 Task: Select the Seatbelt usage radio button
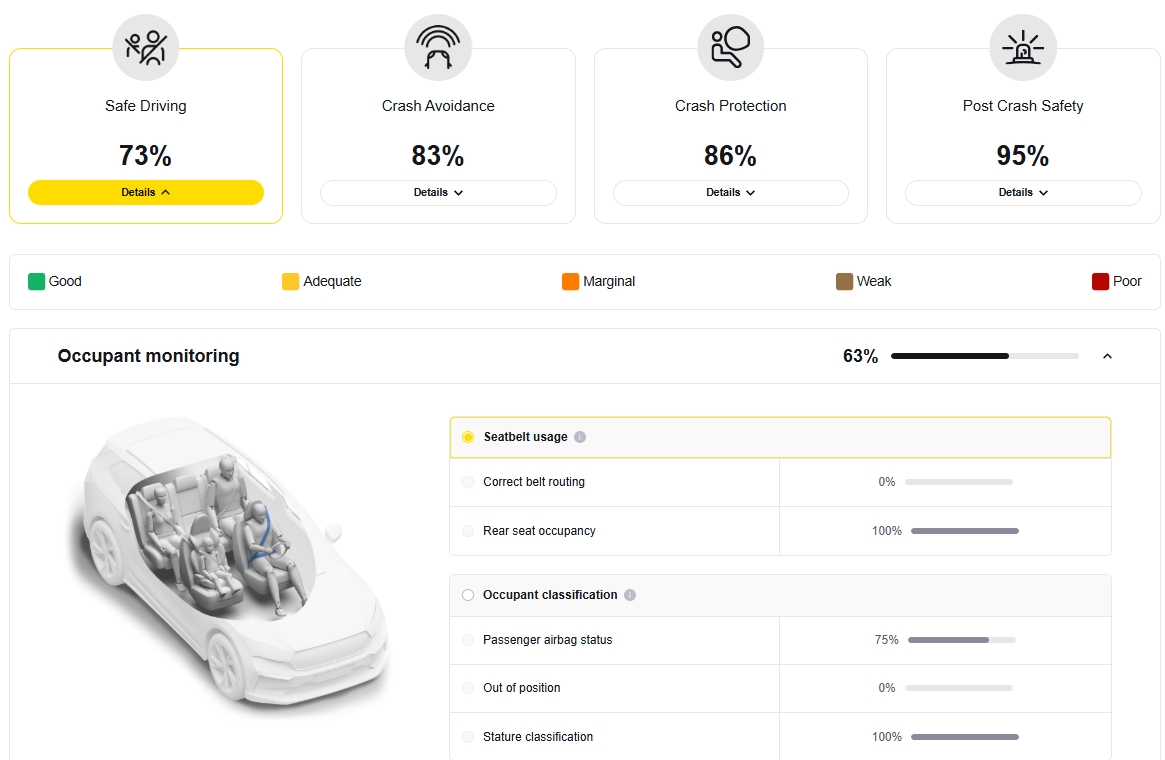(468, 437)
